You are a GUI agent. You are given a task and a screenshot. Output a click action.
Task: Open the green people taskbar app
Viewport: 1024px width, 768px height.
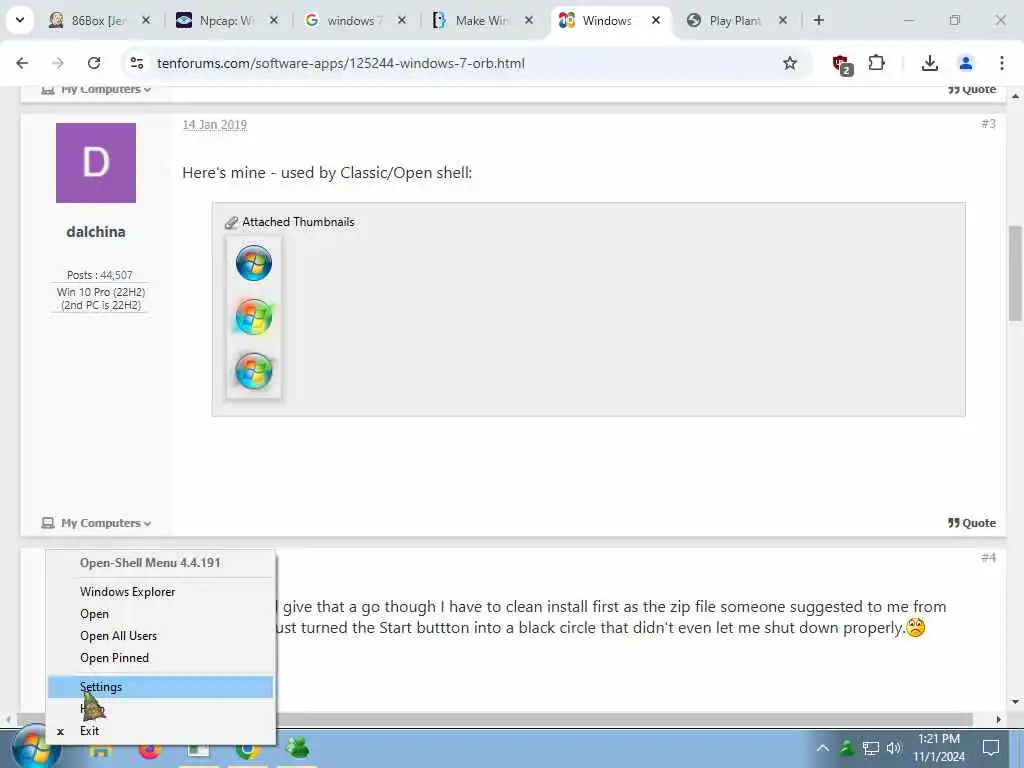tap(298, 748)
